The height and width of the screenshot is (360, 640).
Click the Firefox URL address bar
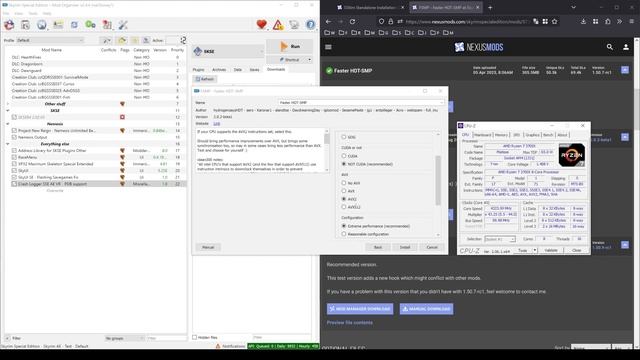coord(467,22)
